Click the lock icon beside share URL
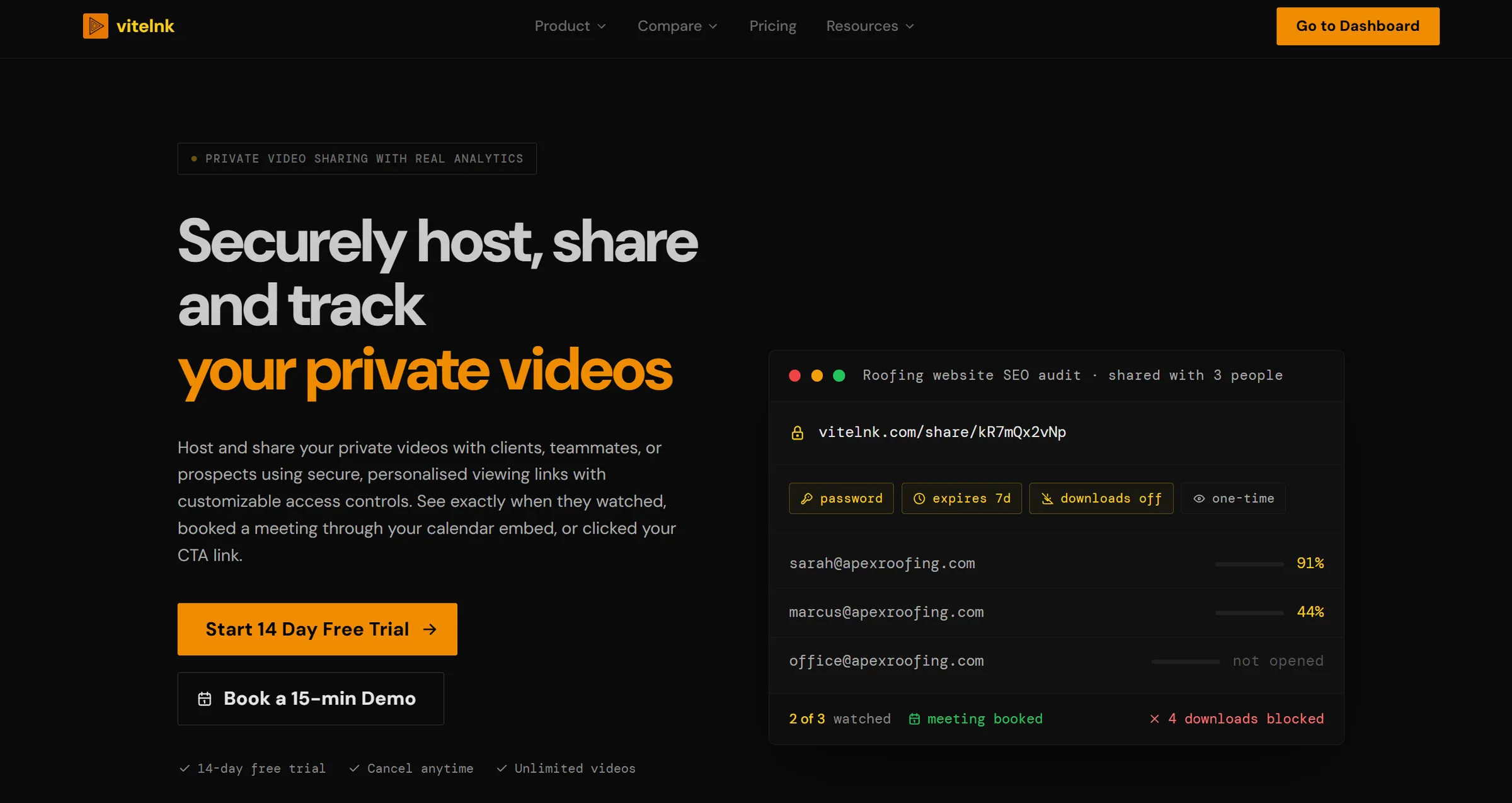Viewport: 1512px width, 803px height. pos(797,433)
